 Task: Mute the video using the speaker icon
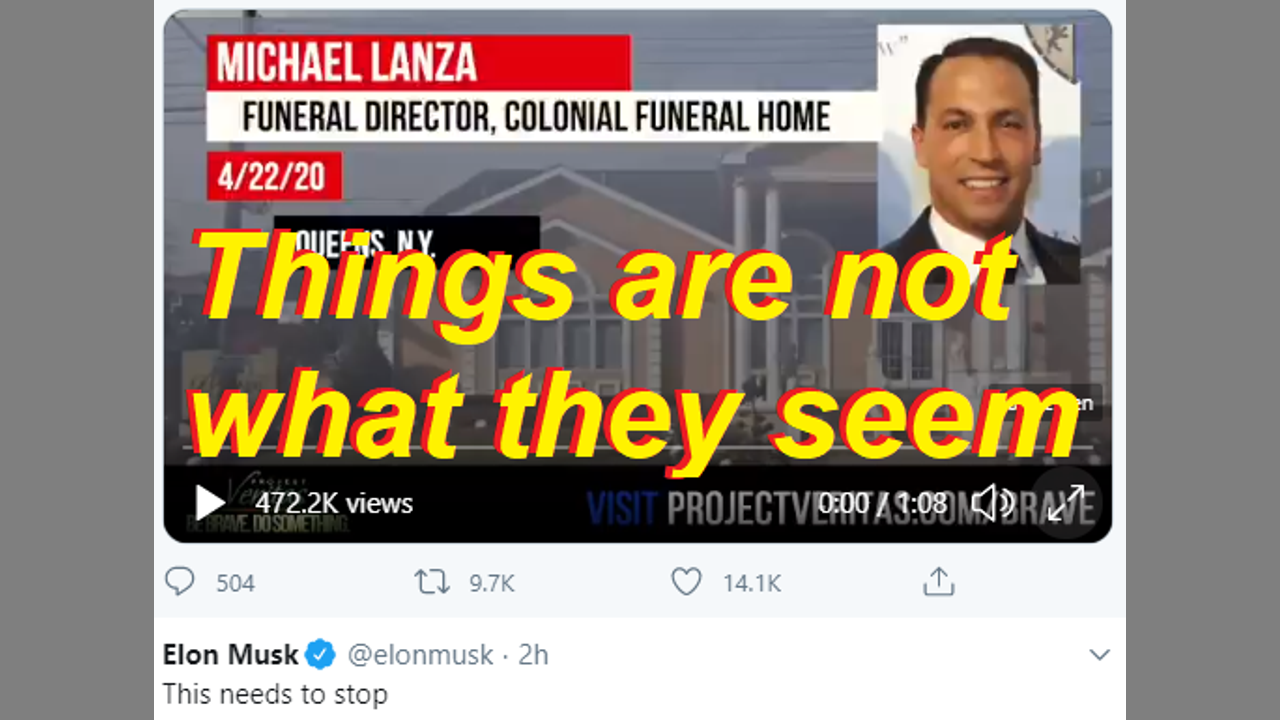[991, 503]
